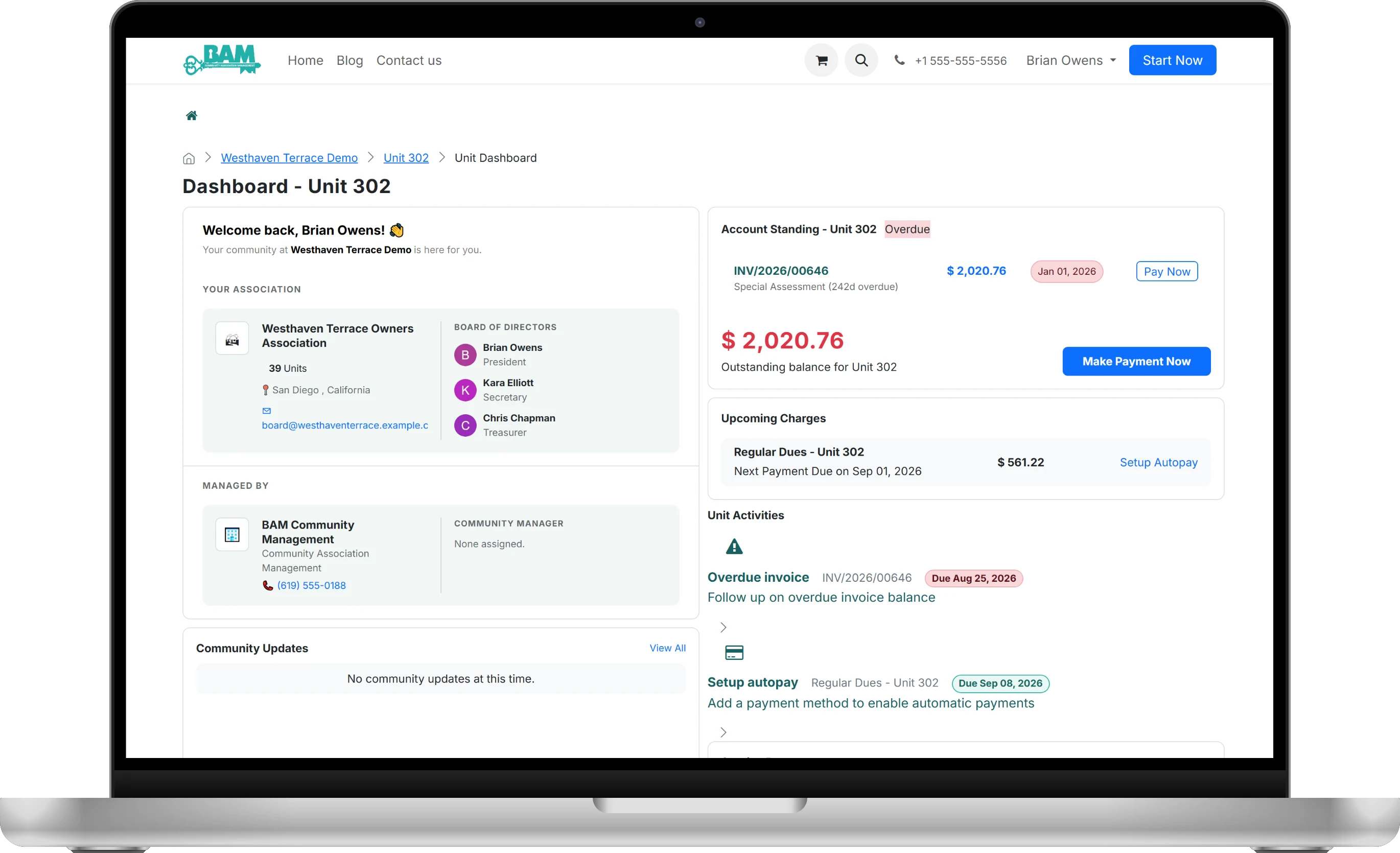Click the BAM Community Management building icon

pos(232,534)
